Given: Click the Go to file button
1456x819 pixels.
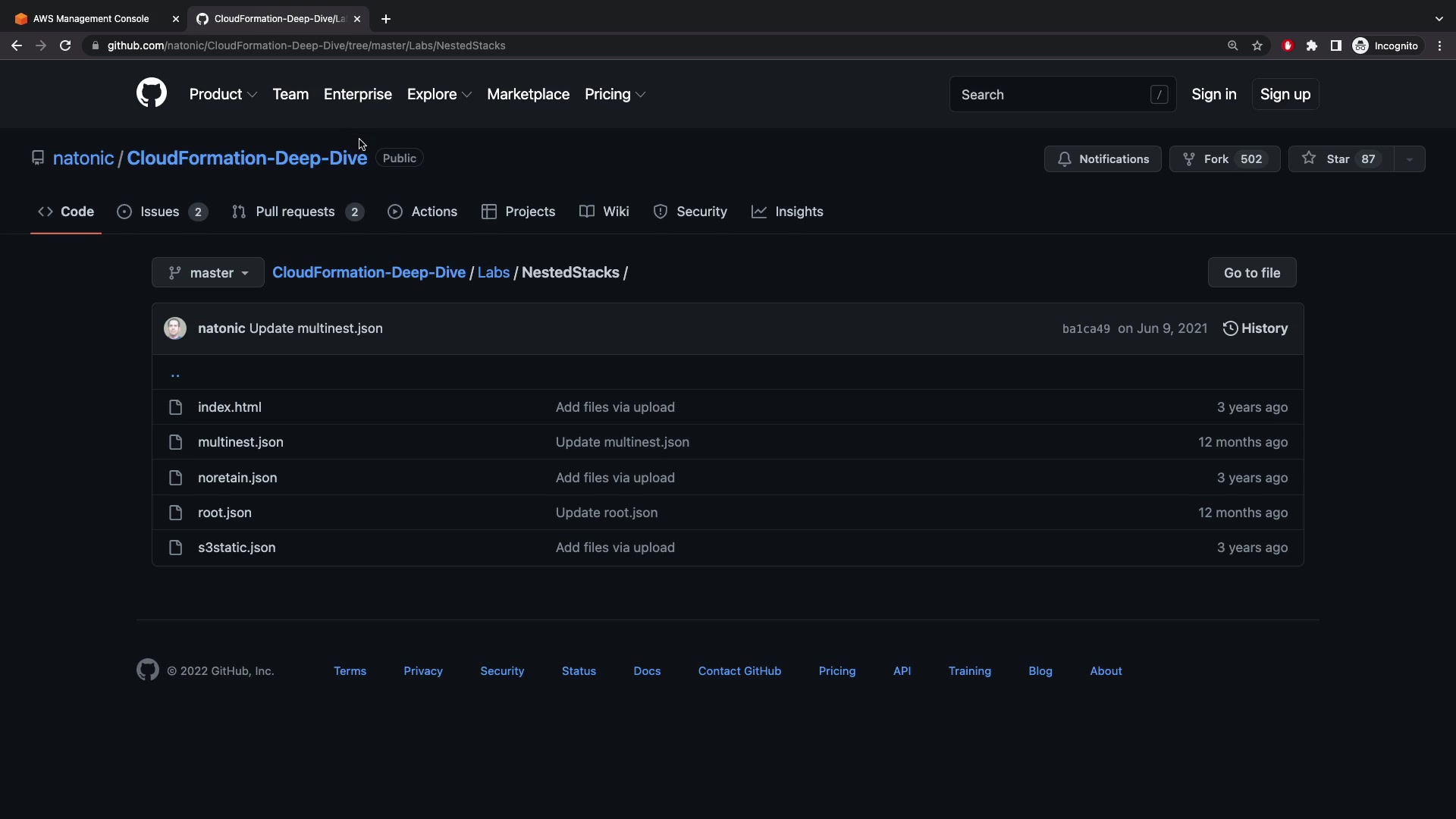Looking at the screenshot, I should tap(1251, 273).
